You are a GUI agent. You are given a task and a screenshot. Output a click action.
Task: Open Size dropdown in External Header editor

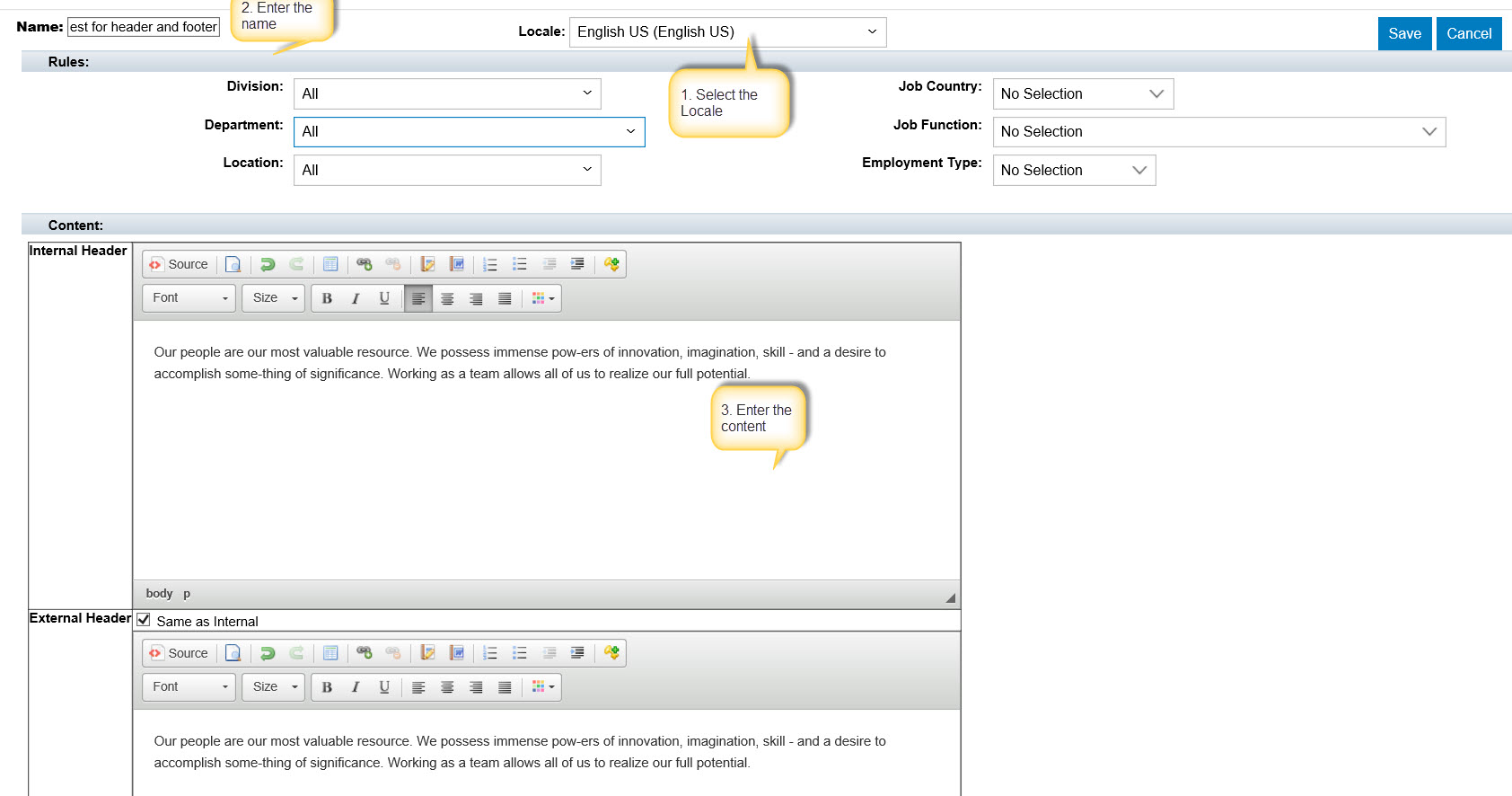(x=274, y=687)
